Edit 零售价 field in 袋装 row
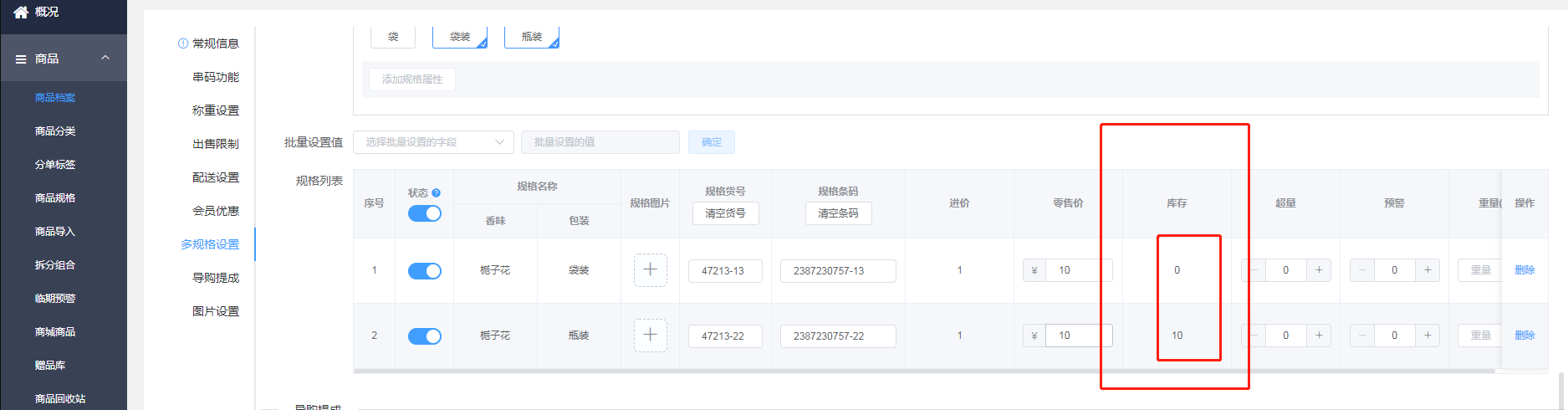The image size is (1568, 410). coord(1079,270)
